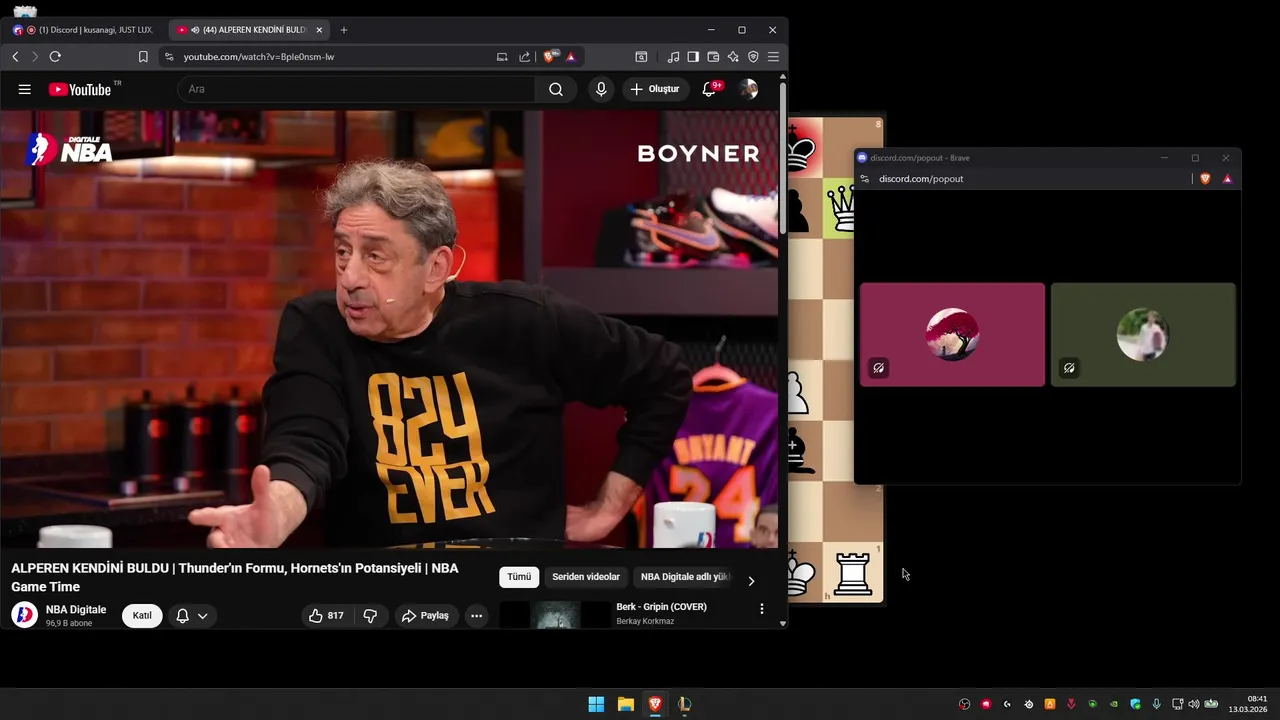
Task: Go back with browser back arrow
Action: tap(15, 57)
